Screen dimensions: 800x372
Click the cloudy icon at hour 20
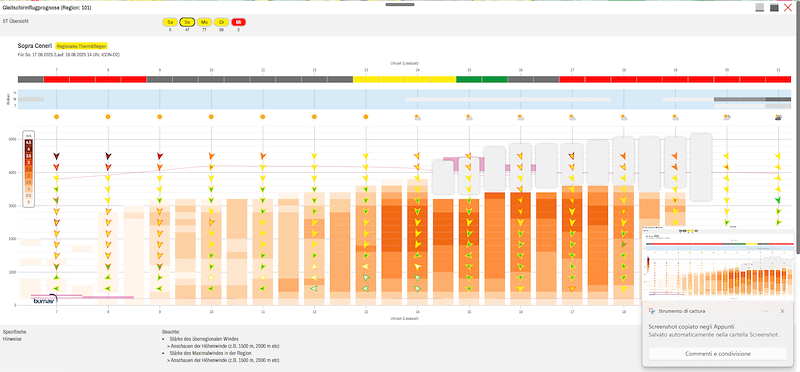click(x=727, y=117)
